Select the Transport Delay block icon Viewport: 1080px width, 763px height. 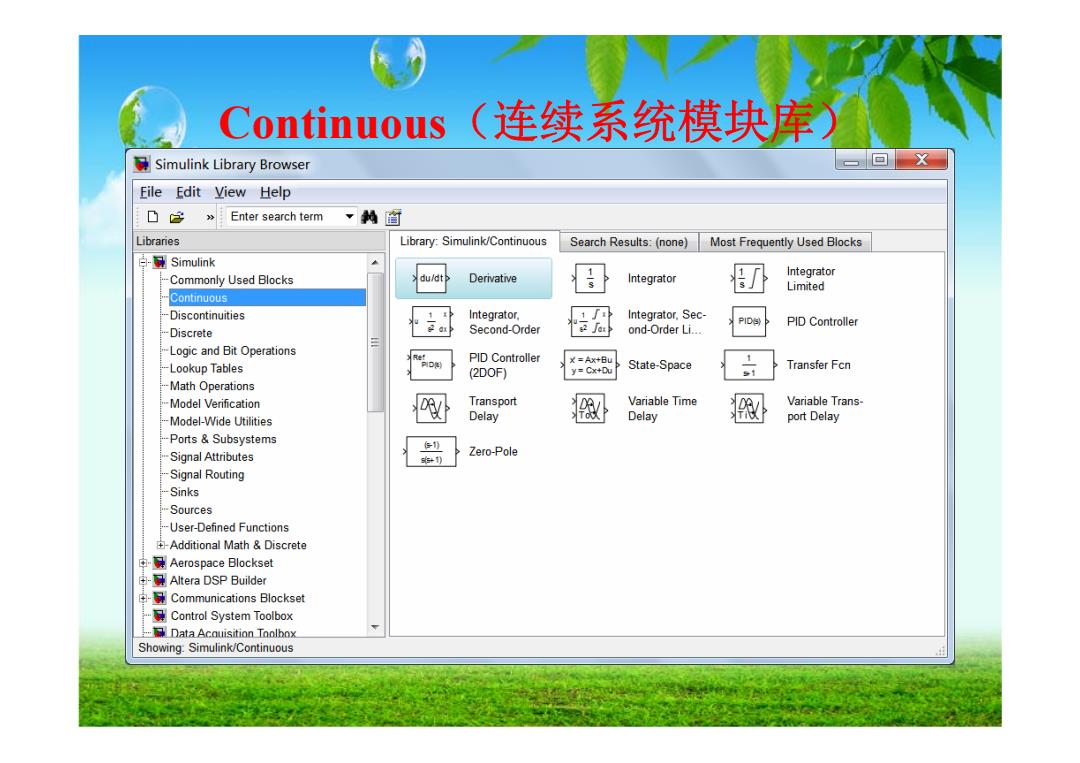pos(432,408)
